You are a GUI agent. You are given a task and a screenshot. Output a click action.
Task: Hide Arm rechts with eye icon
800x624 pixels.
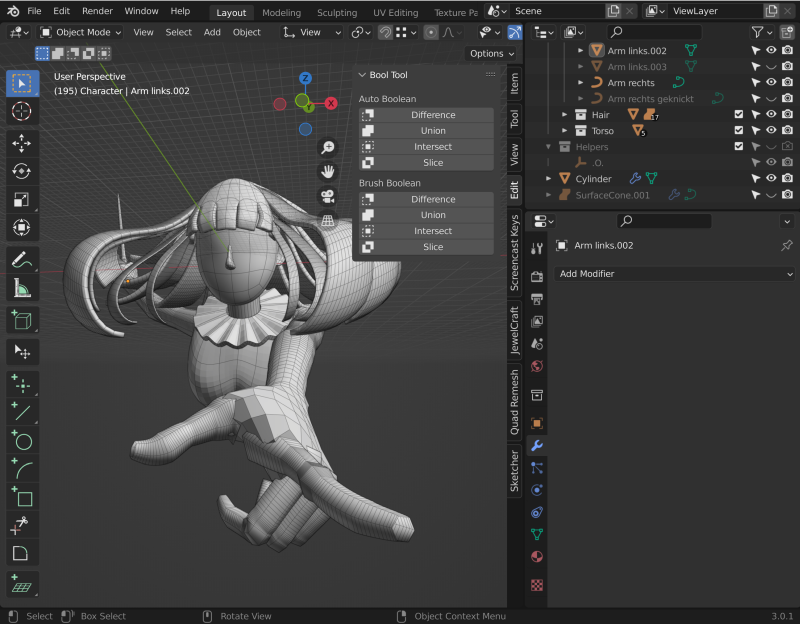pos(771,82)
